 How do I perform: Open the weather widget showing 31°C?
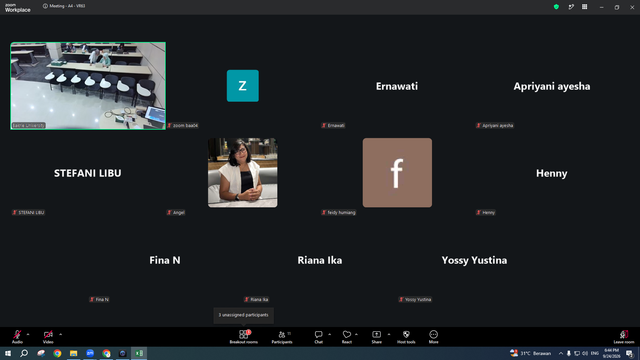tap(531, 353)
